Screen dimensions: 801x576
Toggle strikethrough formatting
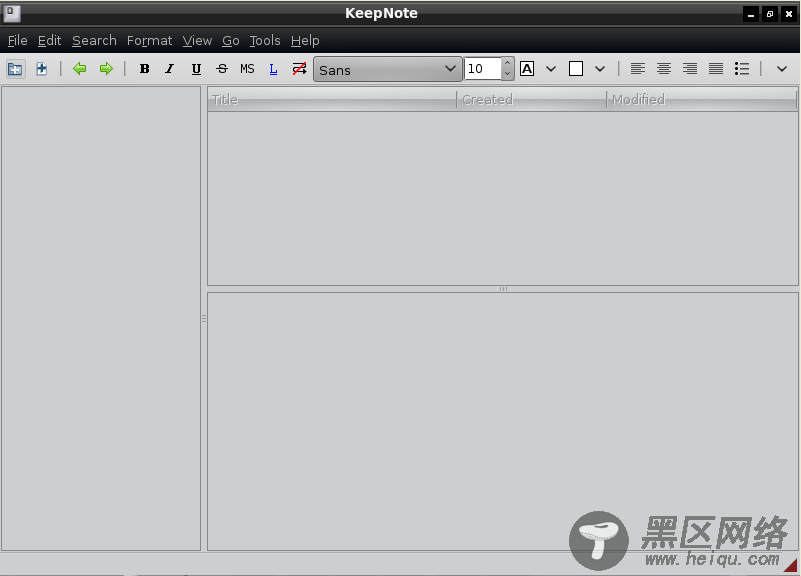coord(222,68)
